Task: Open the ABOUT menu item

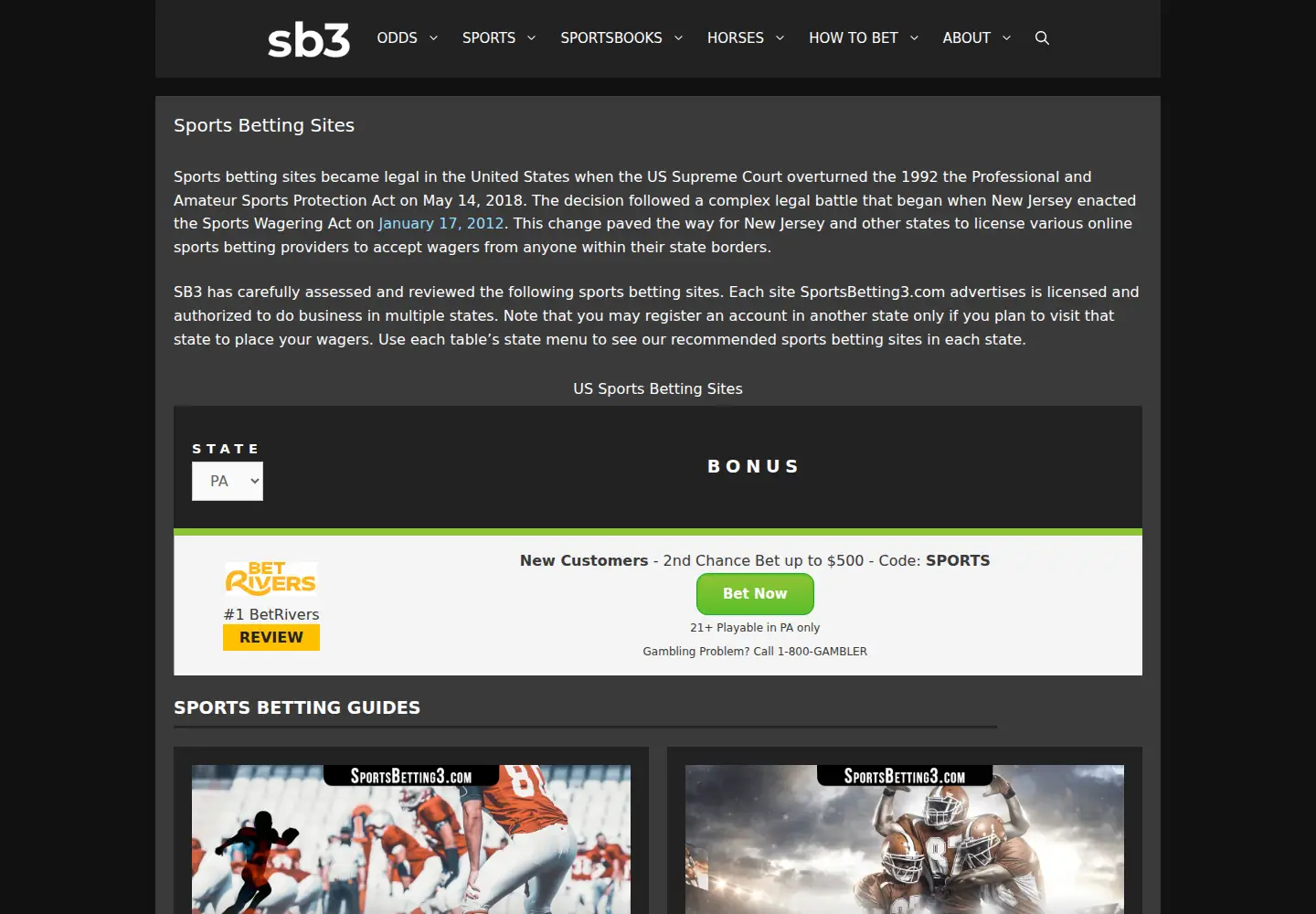Action: tap(967, 38)
